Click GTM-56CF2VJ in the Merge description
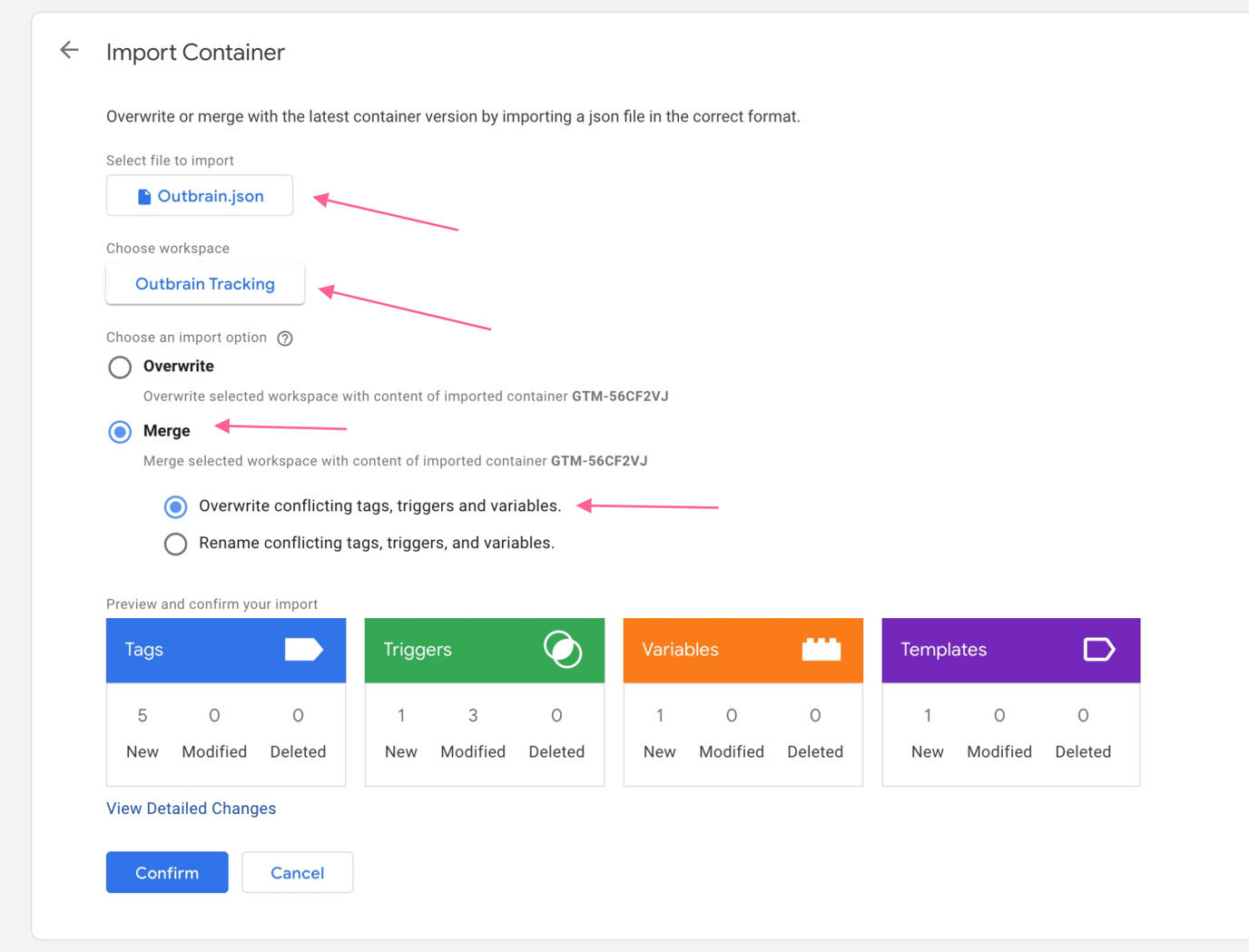Screen dimensions: 1249x952 pos(599,461)
